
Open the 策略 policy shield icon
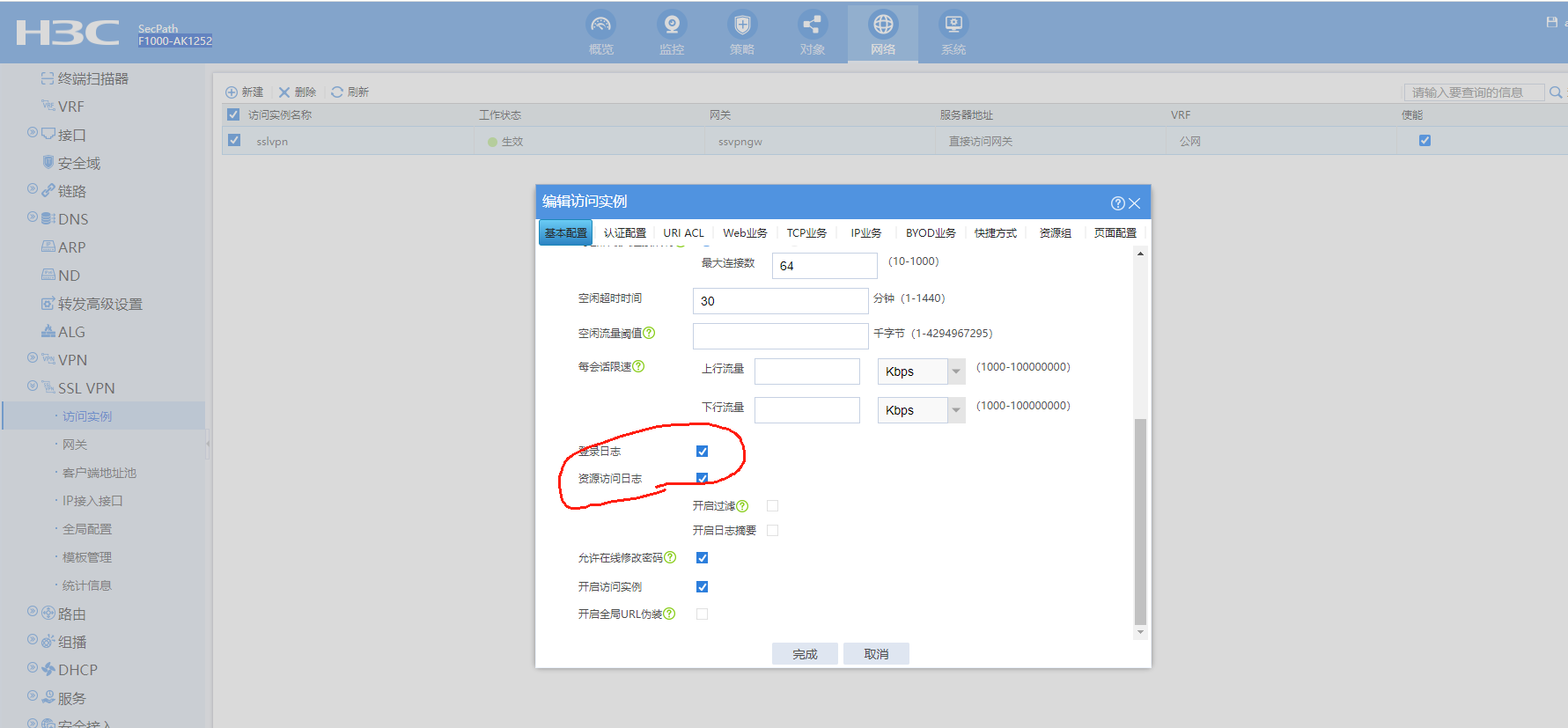(742, 25)
